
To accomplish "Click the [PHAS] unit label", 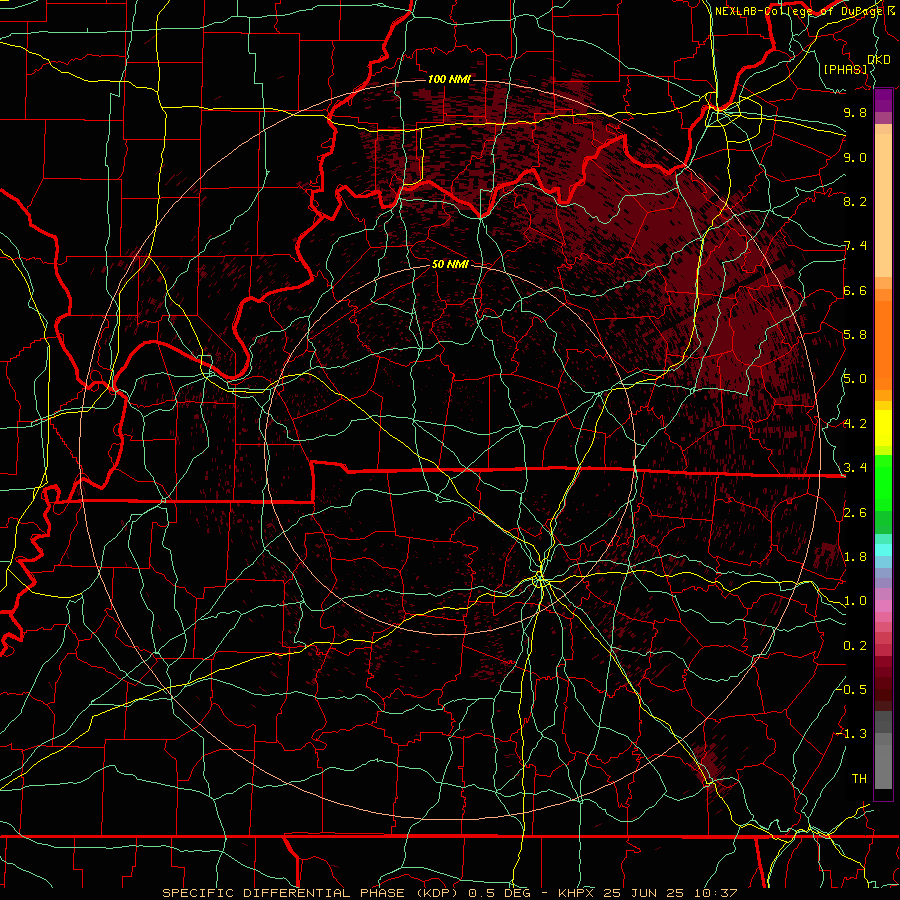I will pos(845,69).
